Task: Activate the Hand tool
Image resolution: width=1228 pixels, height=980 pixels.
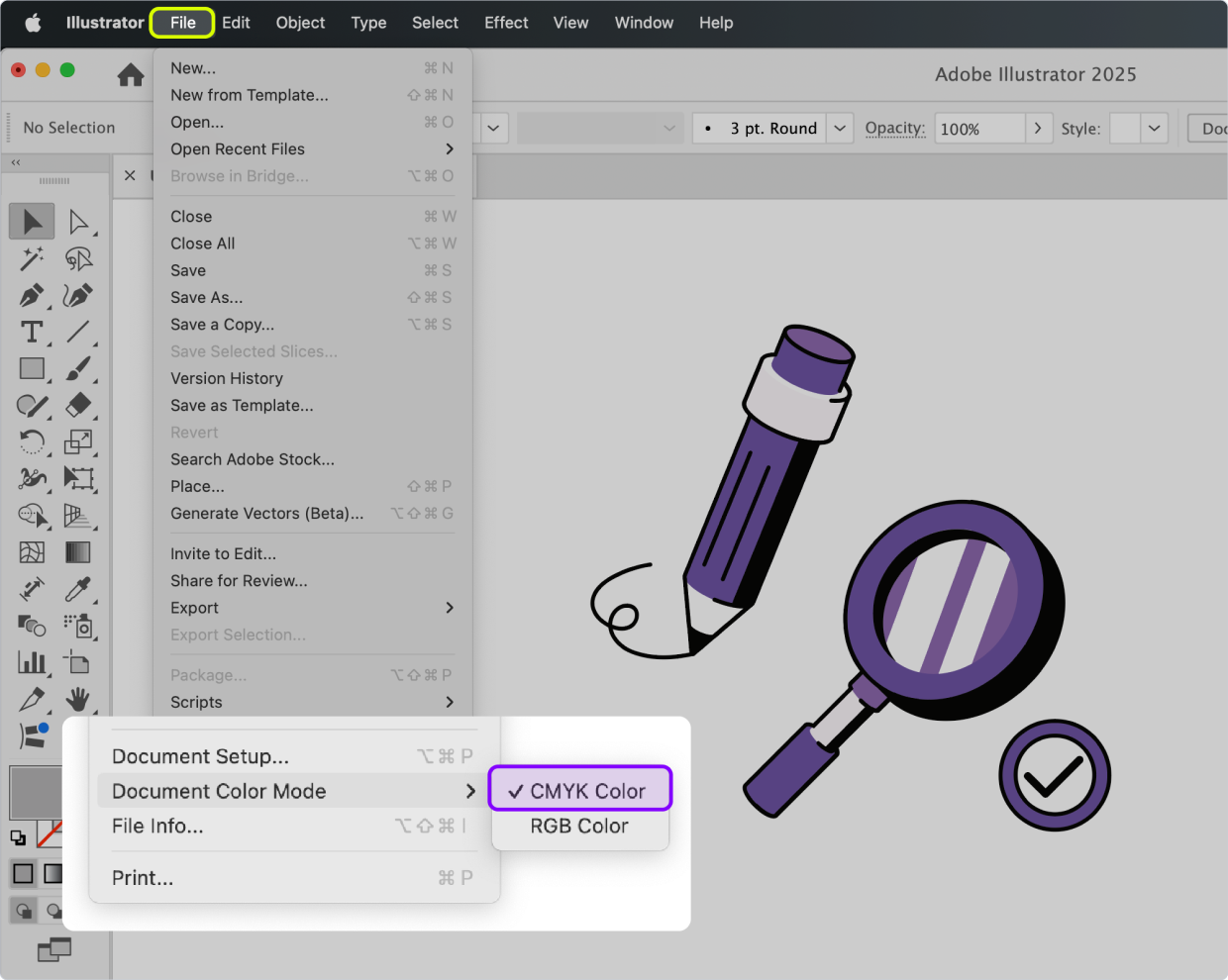Action: click(x=77, y=700)
